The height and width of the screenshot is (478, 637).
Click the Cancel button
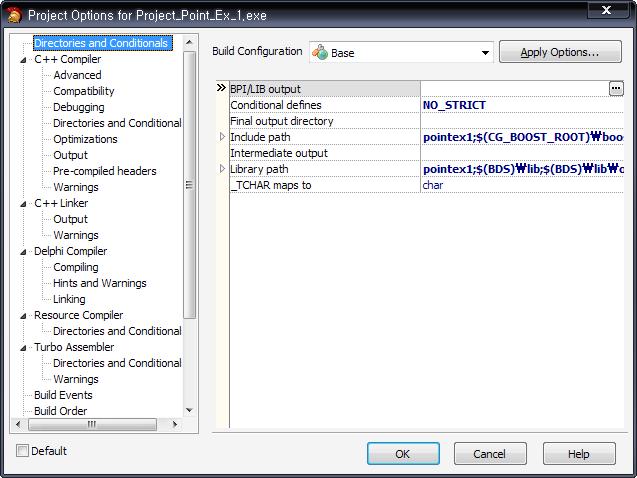click(489, 454)
